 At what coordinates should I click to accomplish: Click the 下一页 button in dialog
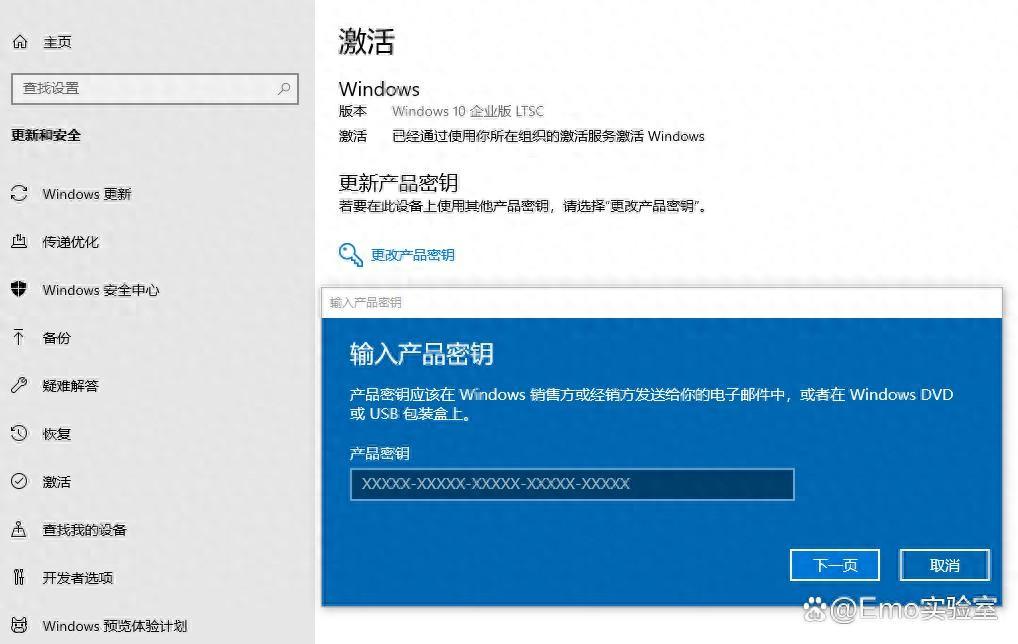pos(835,565)
